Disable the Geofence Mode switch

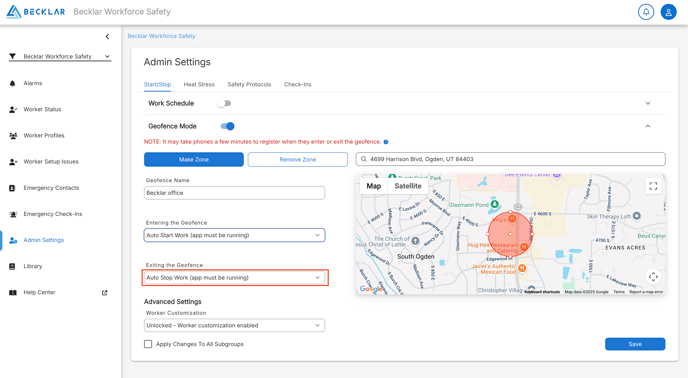[227, 126]
